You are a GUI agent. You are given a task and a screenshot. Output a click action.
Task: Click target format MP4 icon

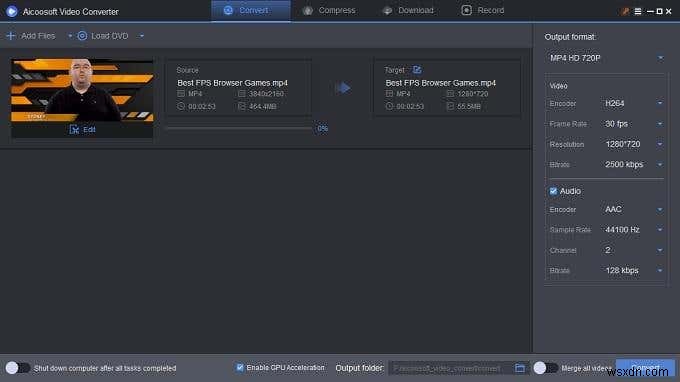click(x=389, y=94)
